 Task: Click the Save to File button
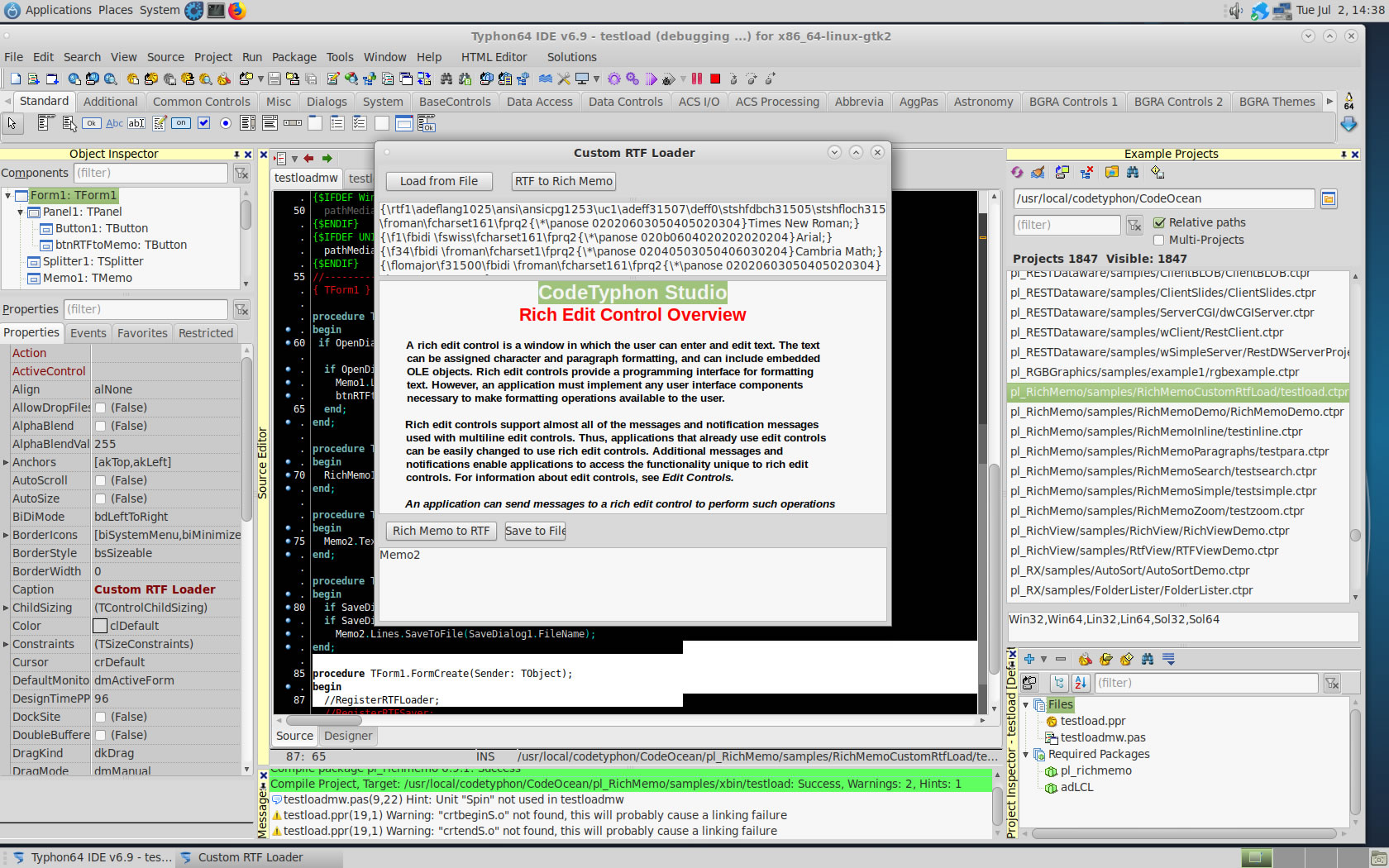[x=536, y=531]
